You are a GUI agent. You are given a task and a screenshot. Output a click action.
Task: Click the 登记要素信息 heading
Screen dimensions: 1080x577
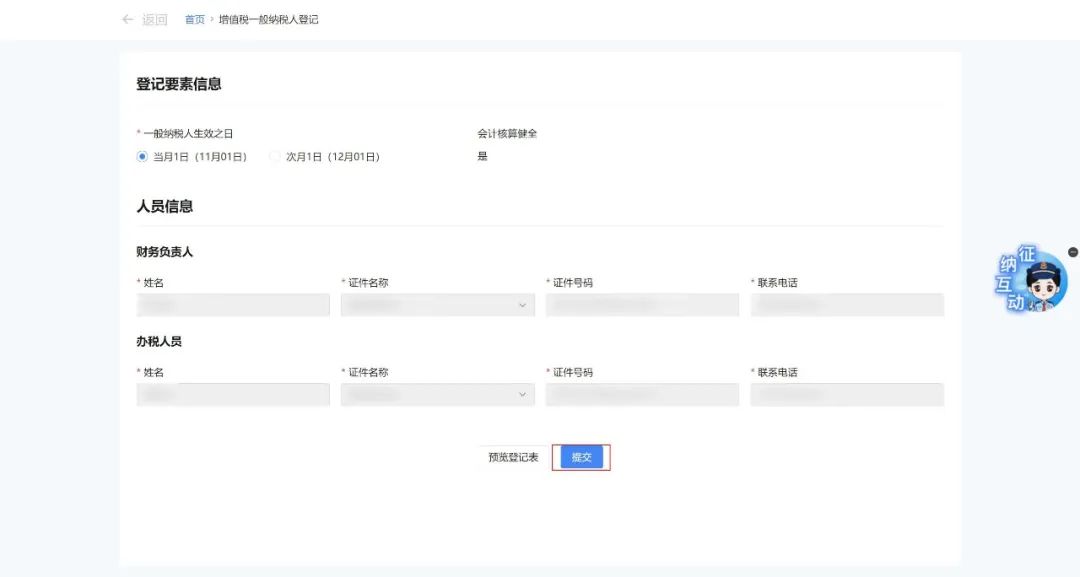pyautogui.click(x=178, y=84)
